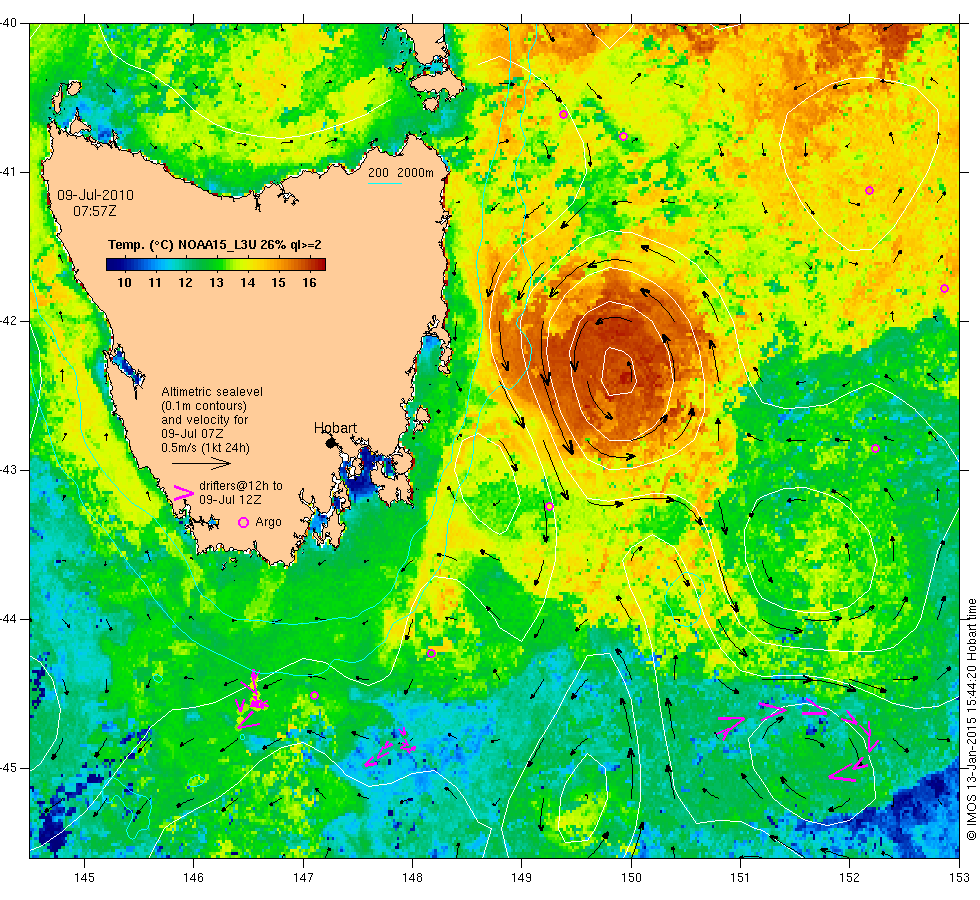Click the '-41' latitude axis label
The image size is (980, 900).
(x=8, y=172)
